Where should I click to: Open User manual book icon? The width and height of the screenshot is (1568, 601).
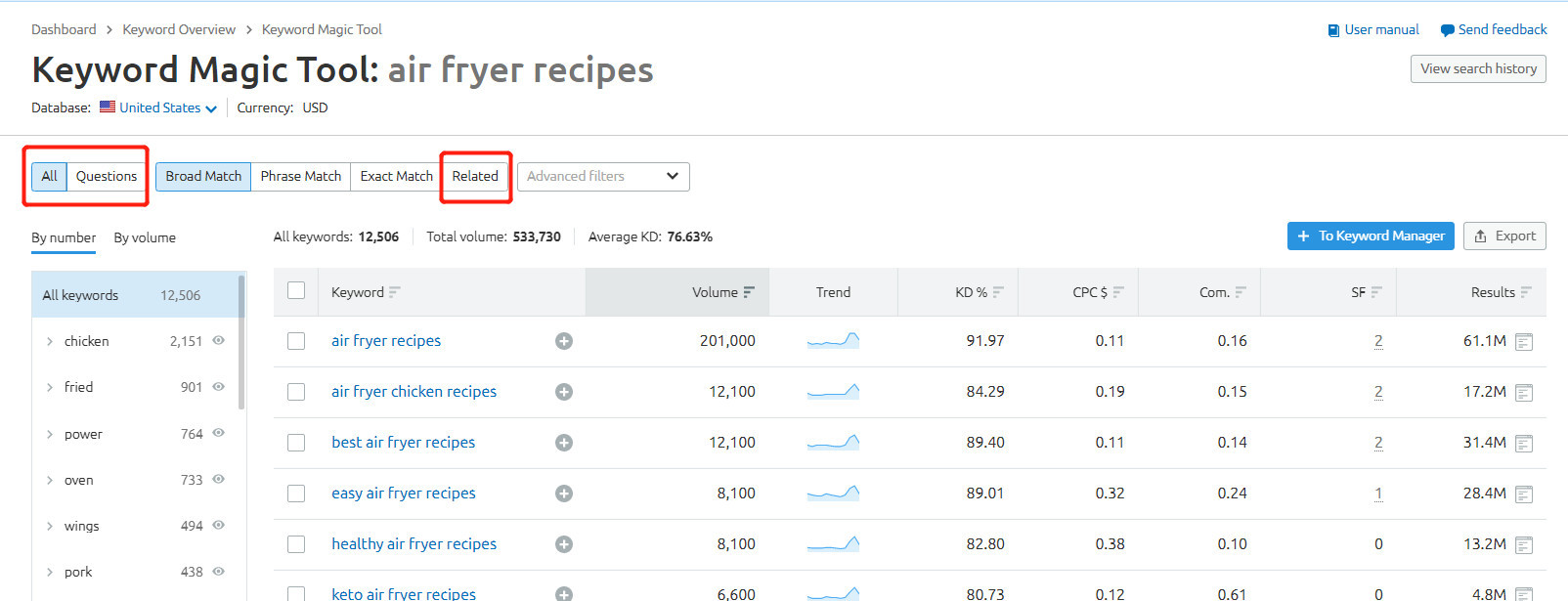(1333, 30)
